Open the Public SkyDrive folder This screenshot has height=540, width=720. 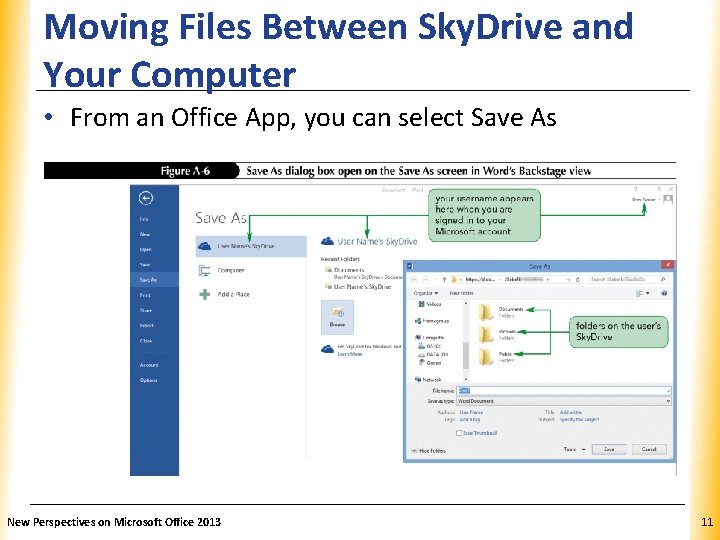point(495,357)
